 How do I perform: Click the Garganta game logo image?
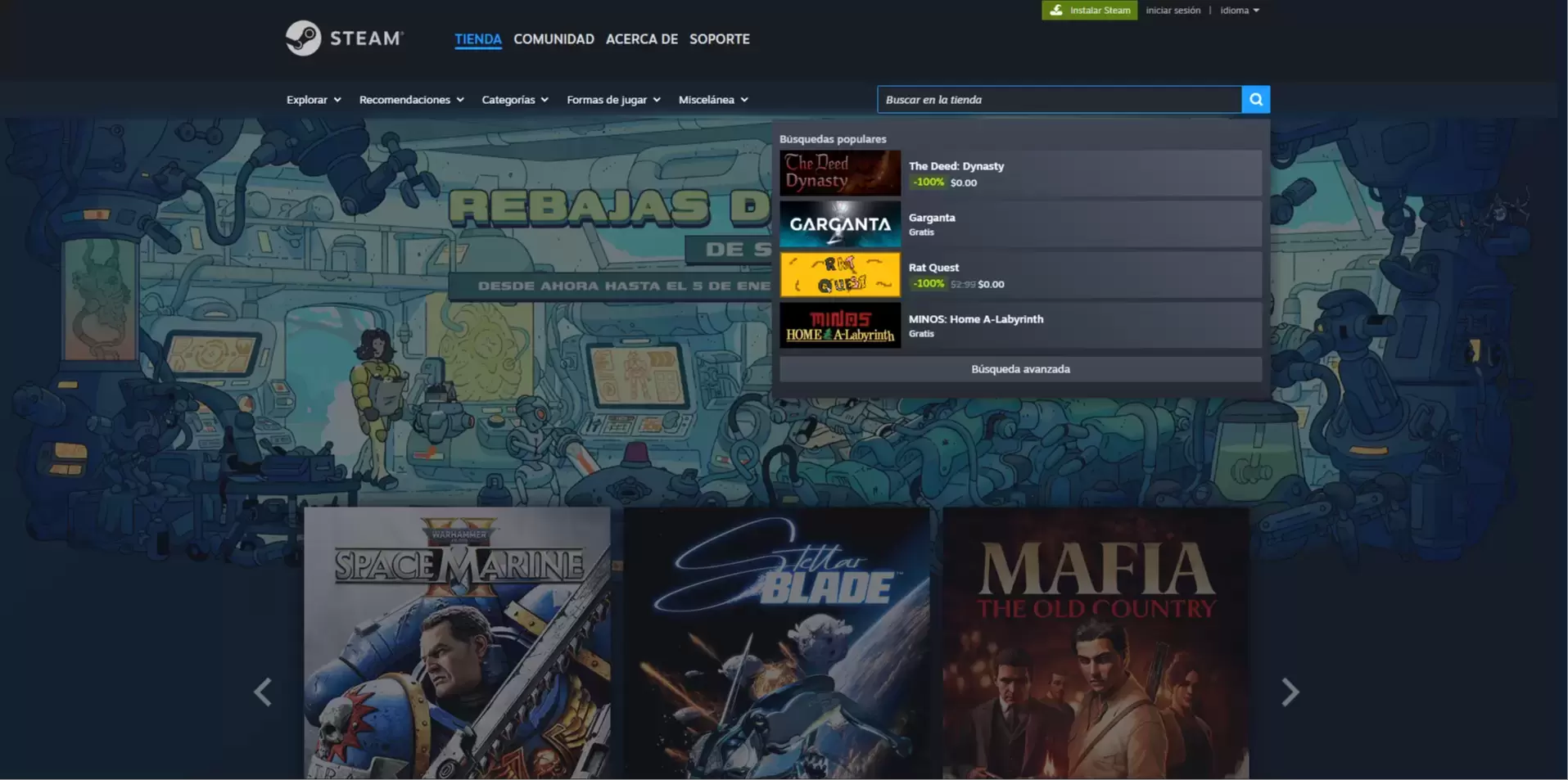click(839, 224)
